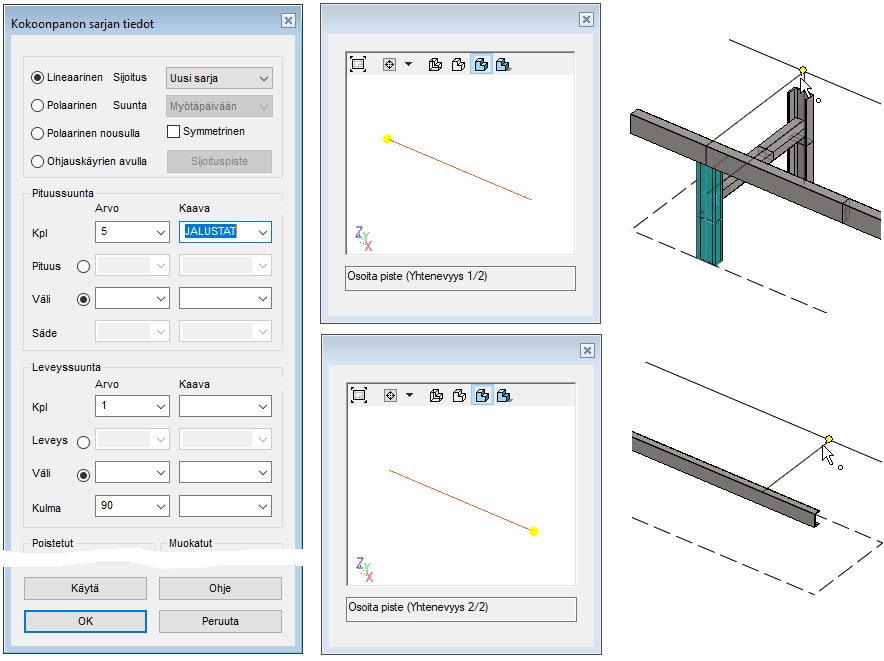Image resolution: width=884 pixels, height=661 pixels.
Task: Open the view center arrow menu in the upper preview
Action: pos(408,64)
